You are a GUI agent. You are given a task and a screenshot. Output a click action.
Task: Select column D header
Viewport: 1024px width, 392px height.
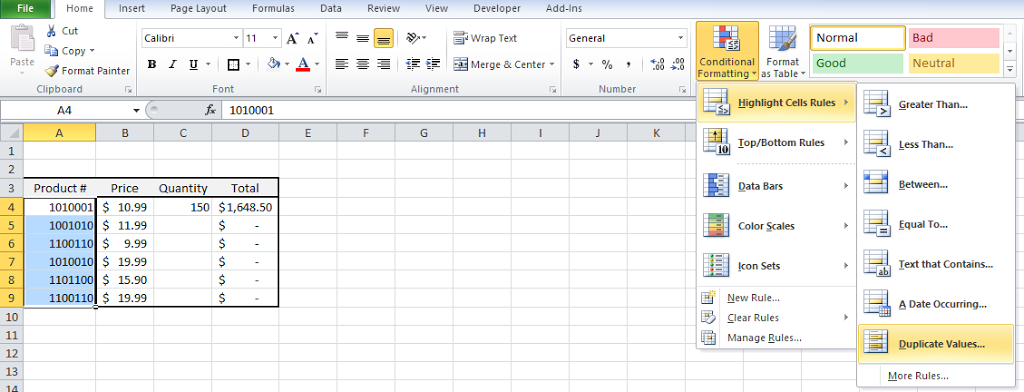(x=245, y=133)
